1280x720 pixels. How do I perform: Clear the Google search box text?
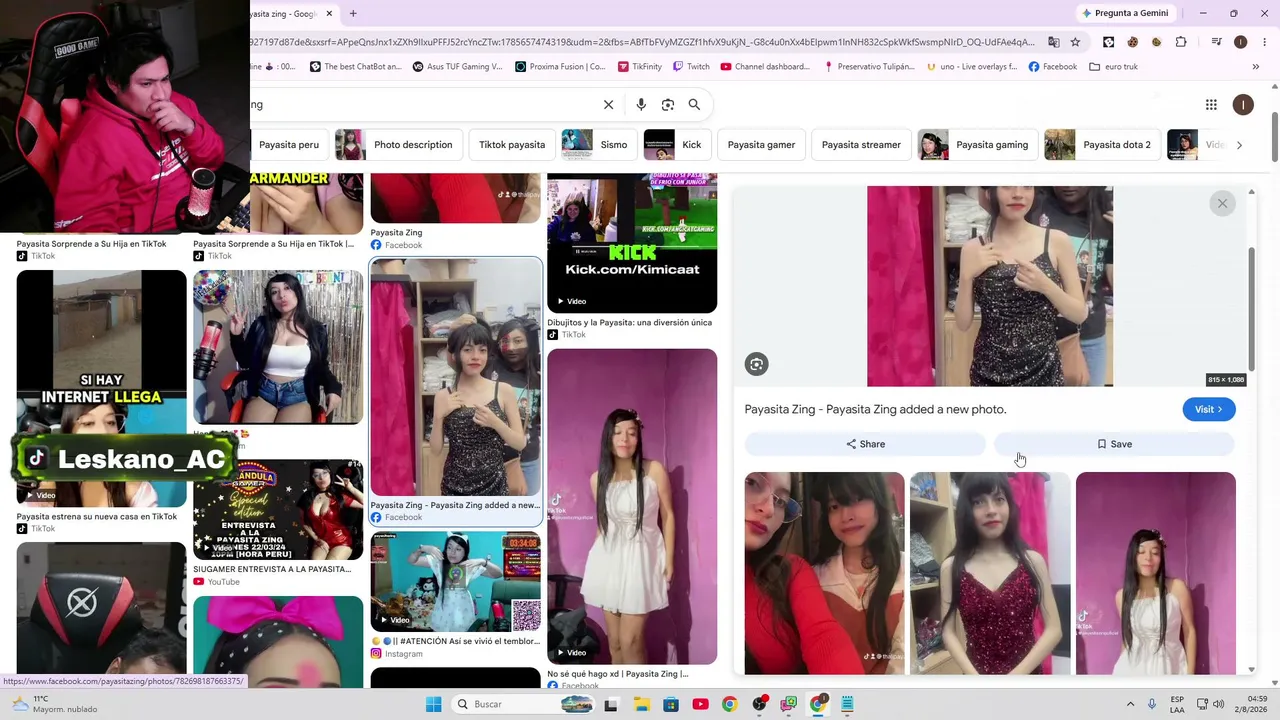pos(608,104)
